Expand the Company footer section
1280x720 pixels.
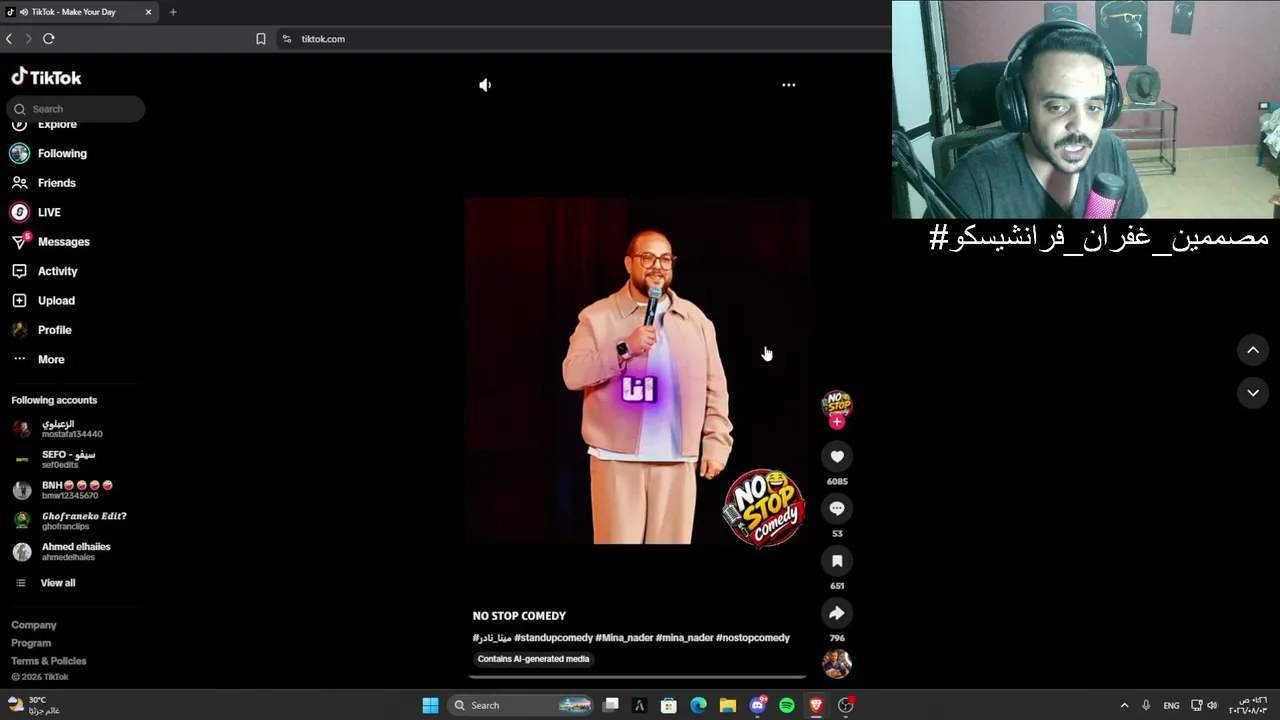click(x=34, y=625)
